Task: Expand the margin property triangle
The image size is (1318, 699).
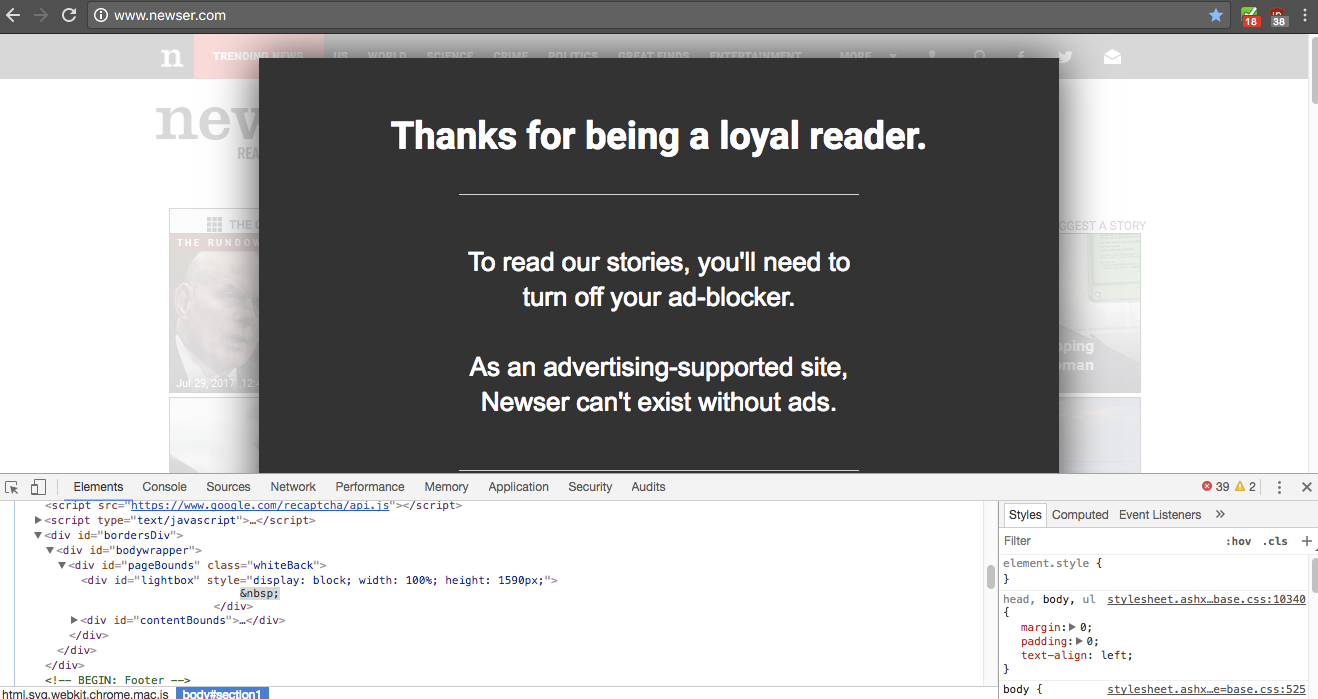Action: [x=1073, y=627]
